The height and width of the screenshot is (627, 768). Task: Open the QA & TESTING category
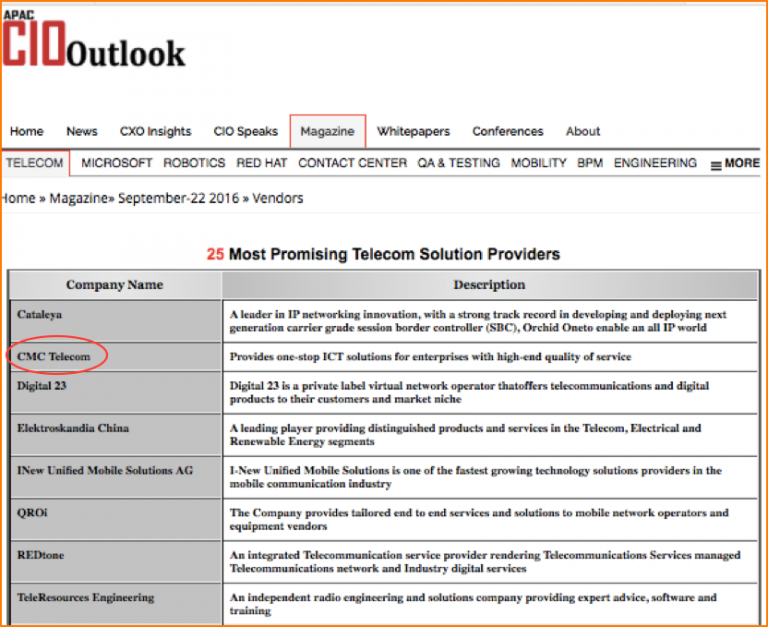(458, 163)
